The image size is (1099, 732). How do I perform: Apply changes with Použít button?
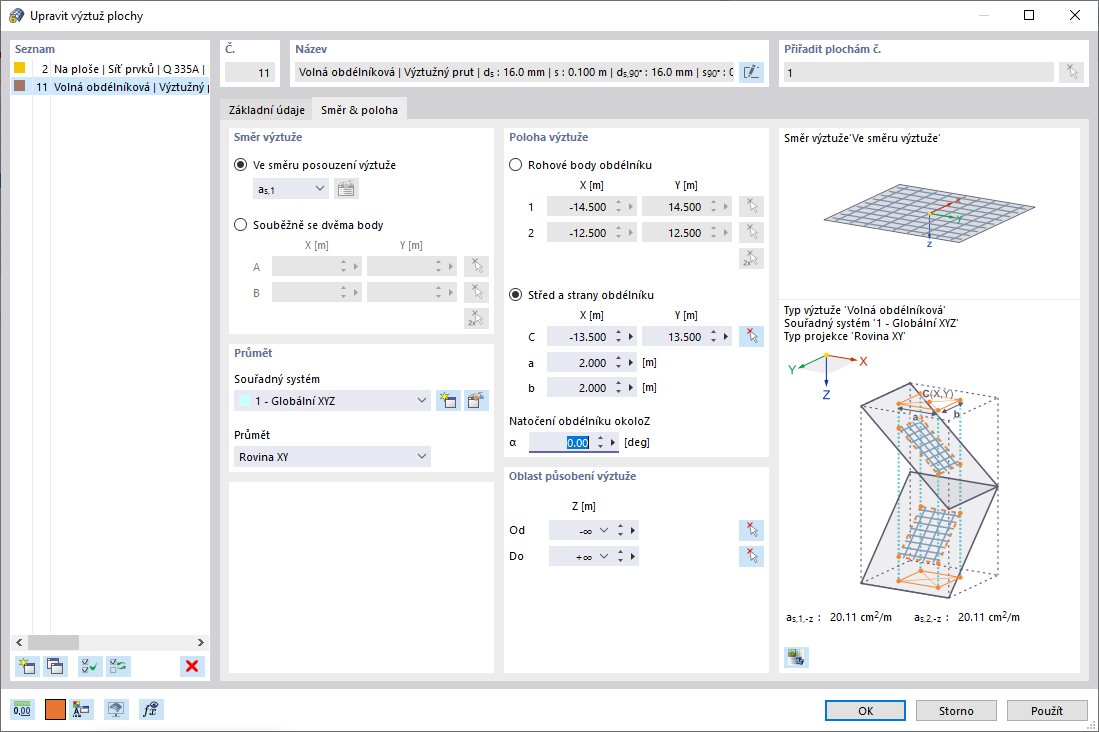[1047, 710]
